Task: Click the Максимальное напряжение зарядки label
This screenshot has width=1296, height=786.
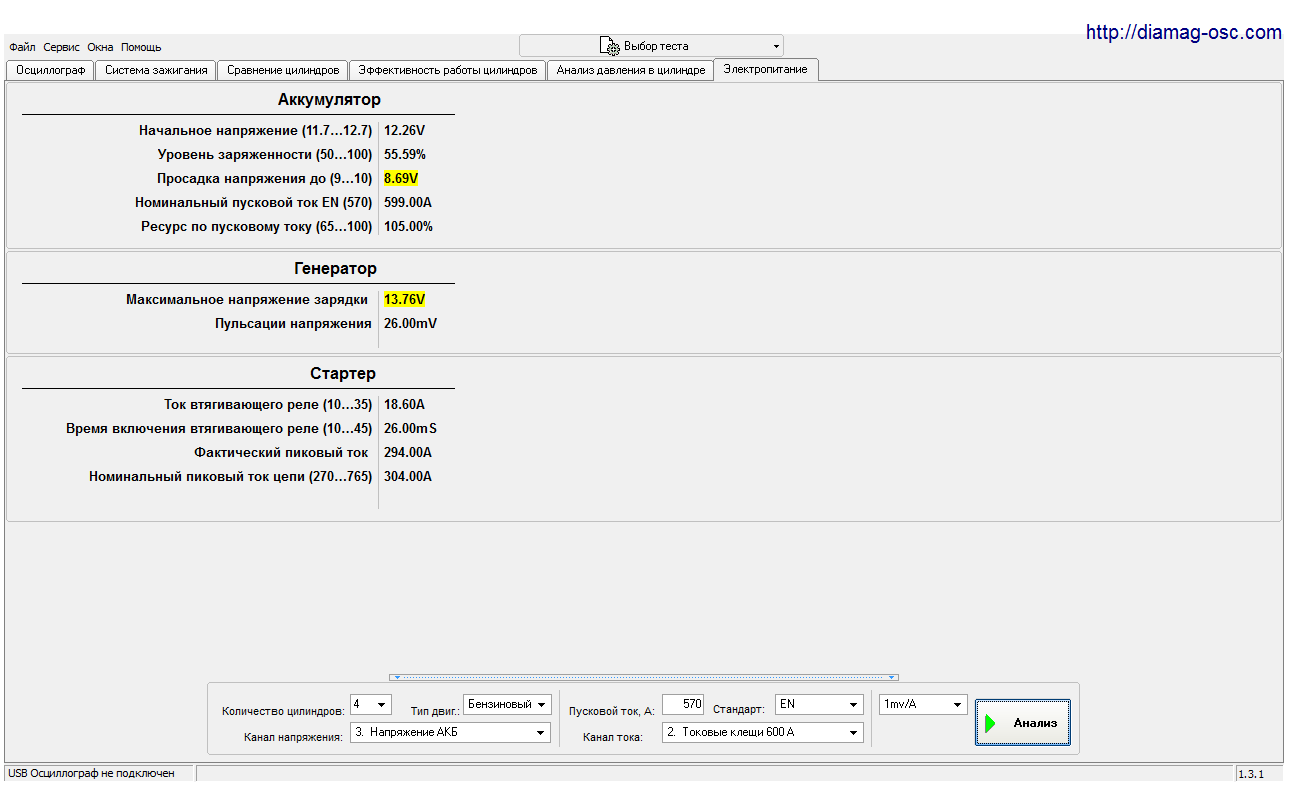Action: pyautogui.click(x=247, y=300)
